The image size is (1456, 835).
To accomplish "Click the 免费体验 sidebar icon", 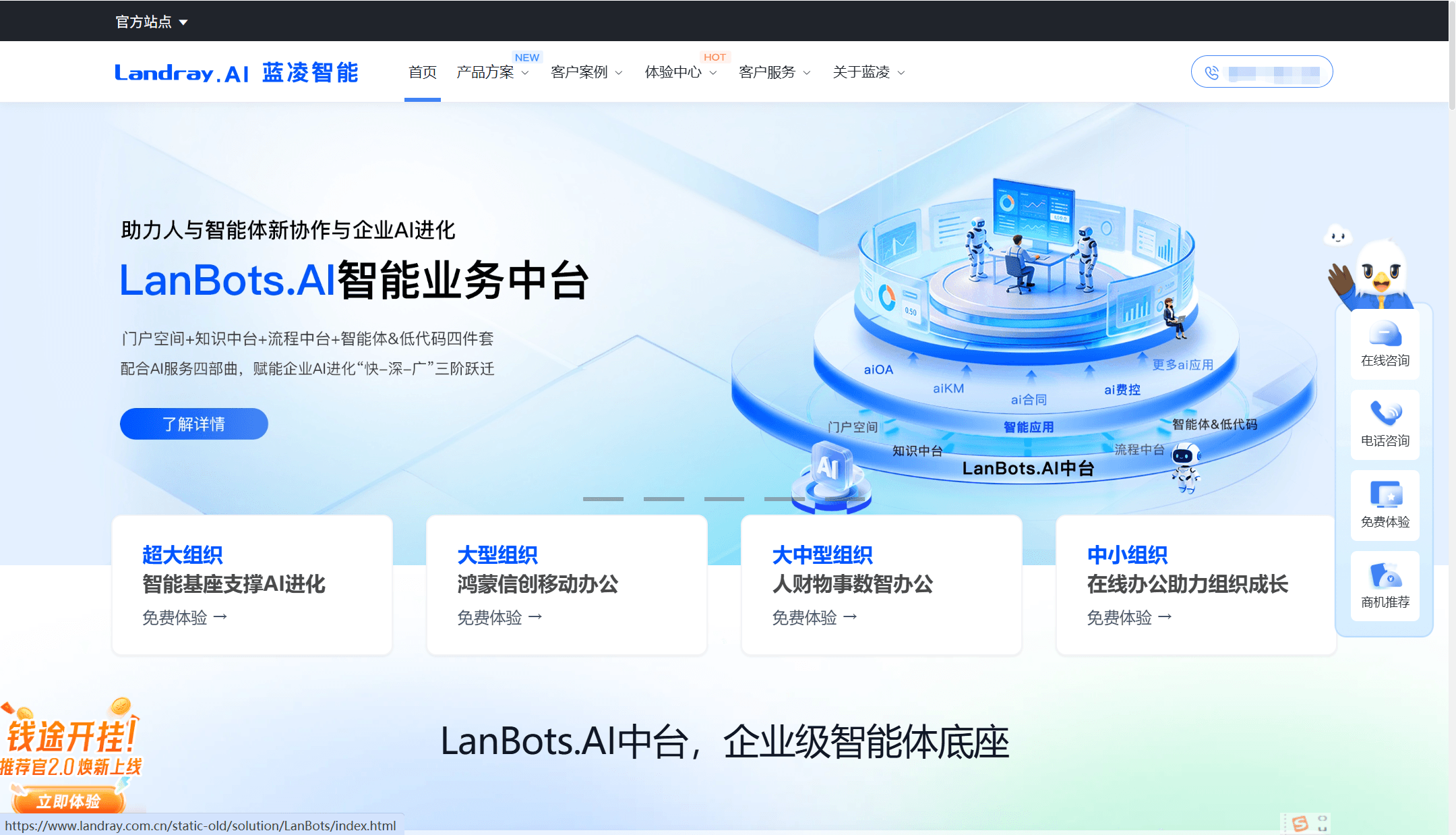I will tap(1385, 494).
